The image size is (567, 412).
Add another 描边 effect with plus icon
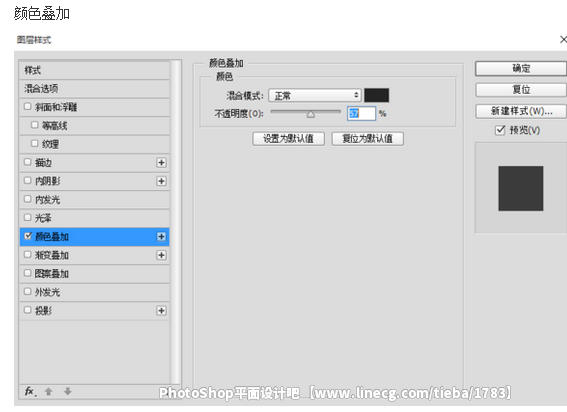[161, 163]
